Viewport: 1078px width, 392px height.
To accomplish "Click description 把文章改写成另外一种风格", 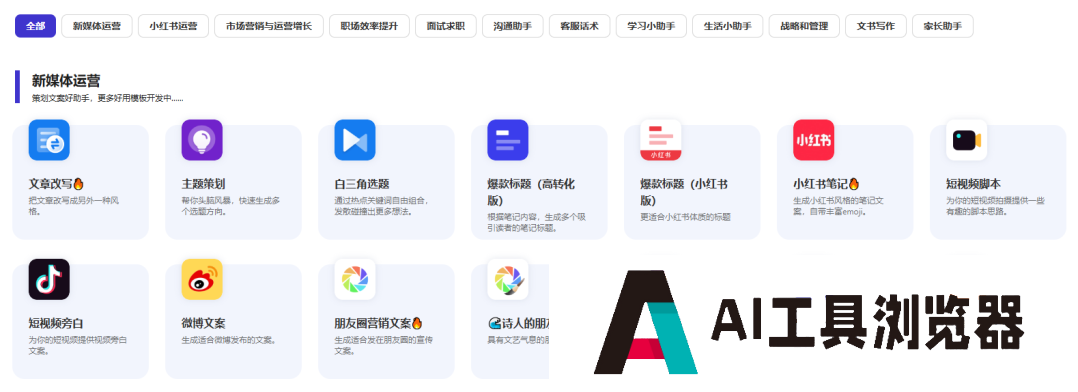I will 74,206.
